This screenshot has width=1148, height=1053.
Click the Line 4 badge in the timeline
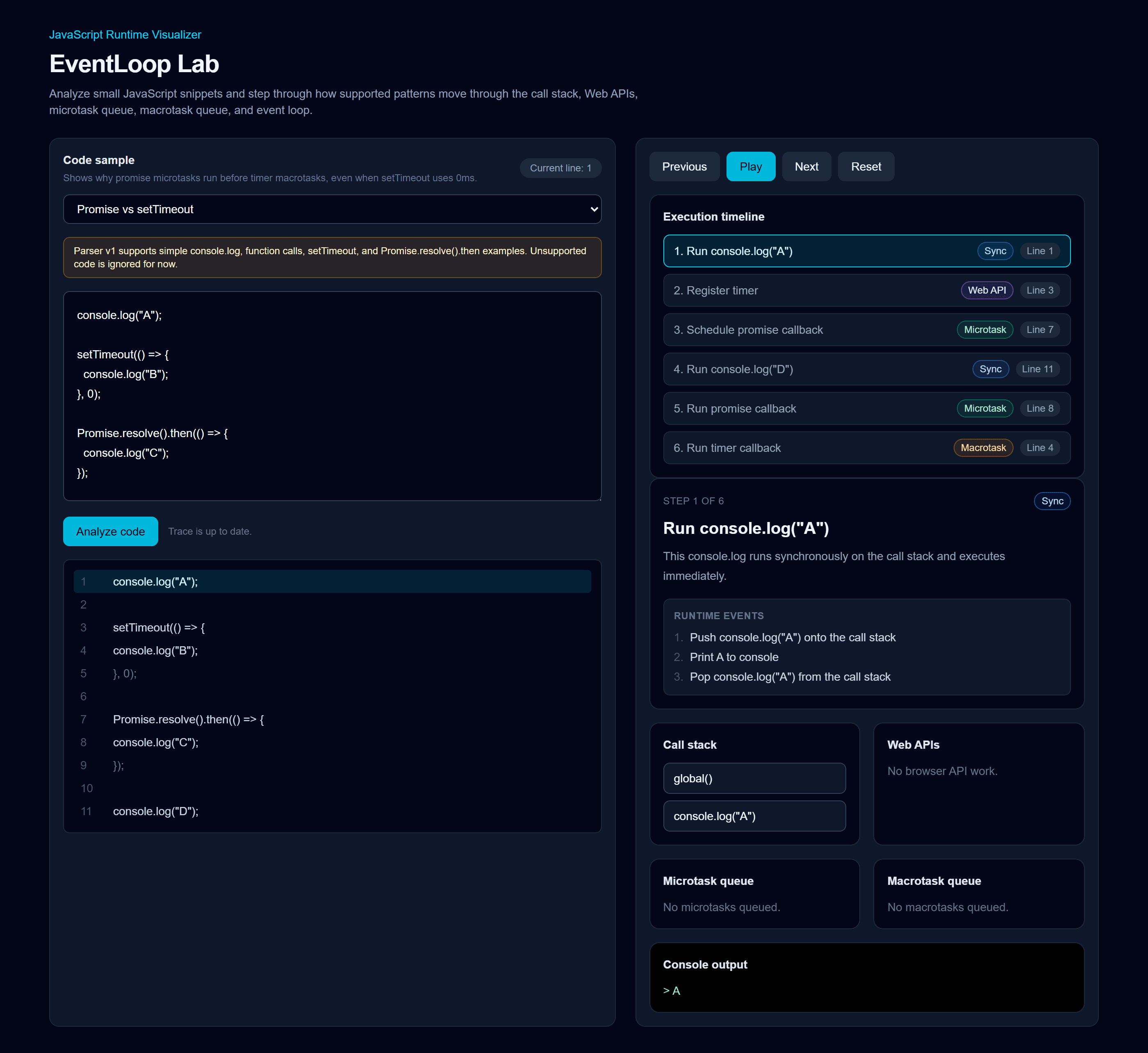tap(1039, 447)
